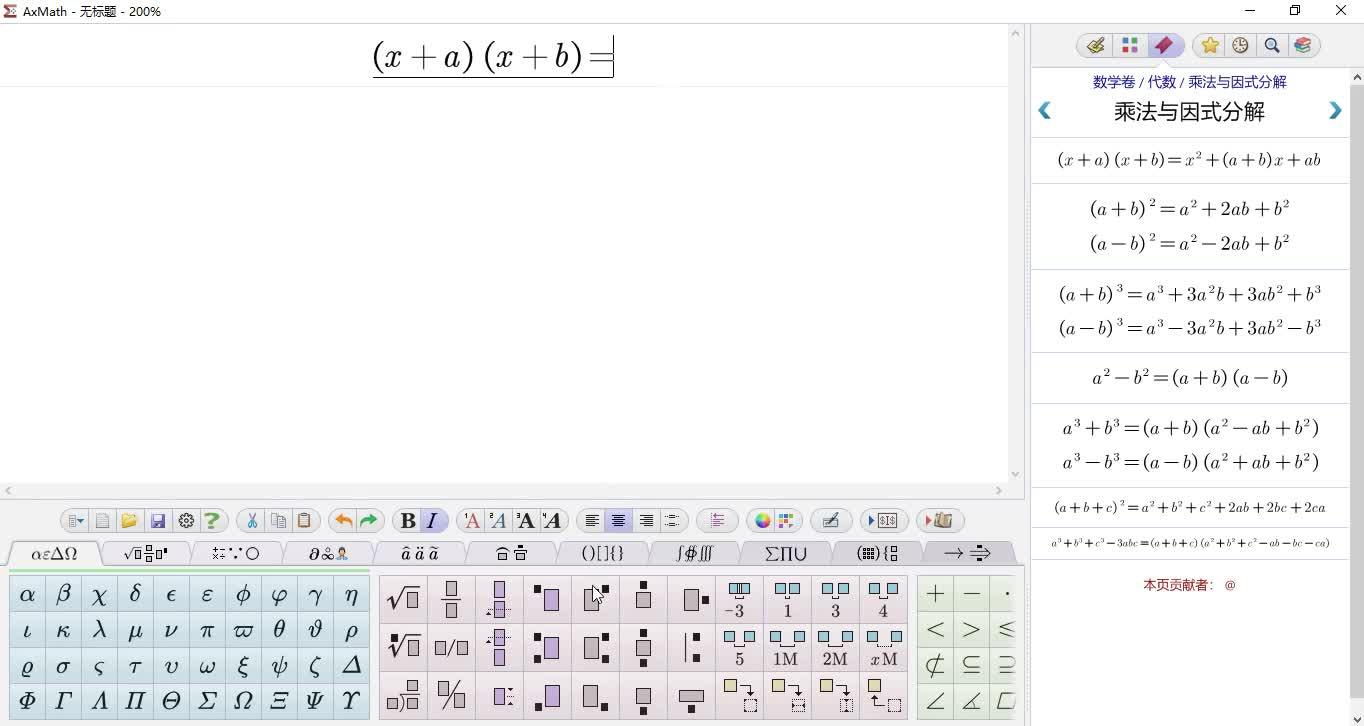Click the search magnifier icon
Screen dimensions: 1364x726
[x=1272, y=45]
